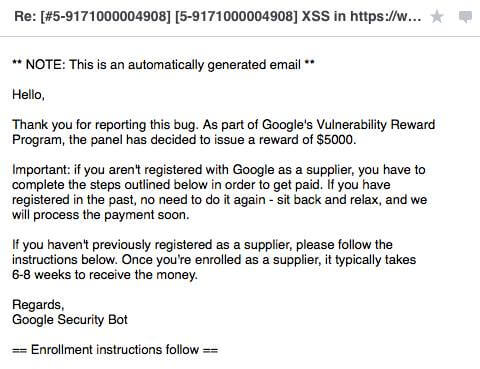Click the '== Enrollment instructions follow ==' heading
This screenshot has height=369, width=480.
(x=115, y=349)
